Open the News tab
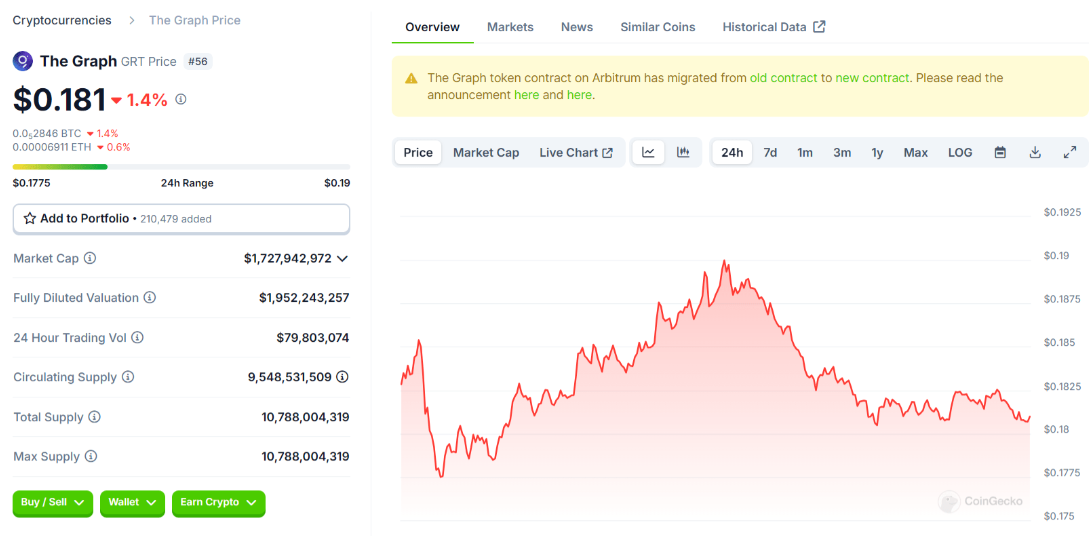Screen dimensions: 1092x536 [577, 27]
